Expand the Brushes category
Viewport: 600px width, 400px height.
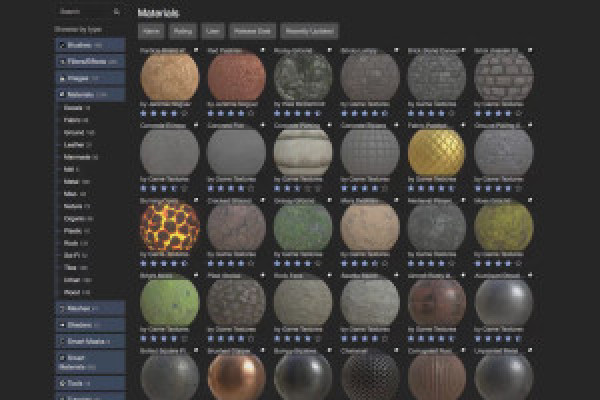[91, 45]
